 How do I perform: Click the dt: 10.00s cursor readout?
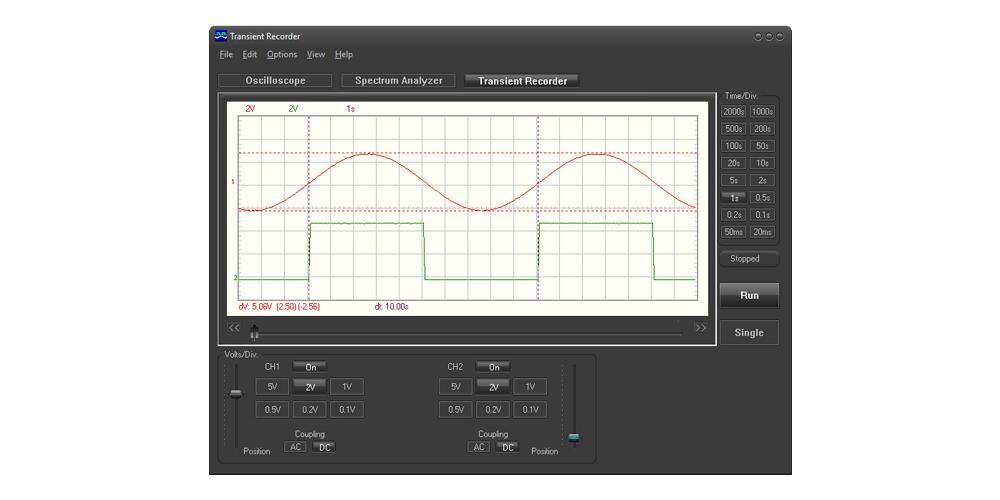point(392,307)
